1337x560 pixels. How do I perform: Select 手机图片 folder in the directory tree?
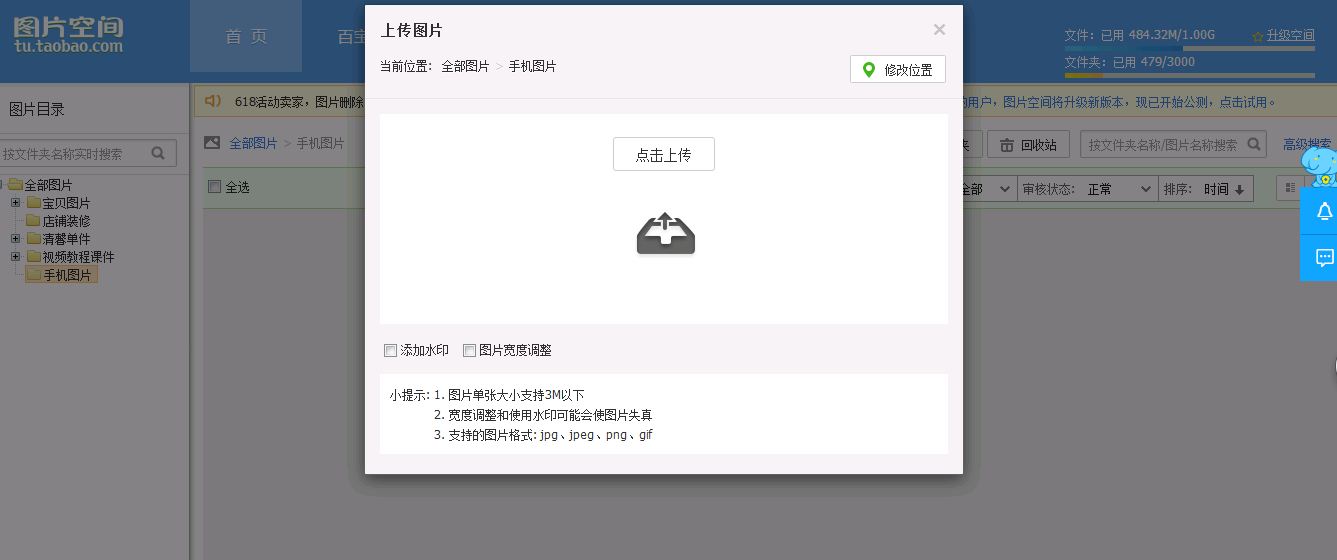click(67, 275)
